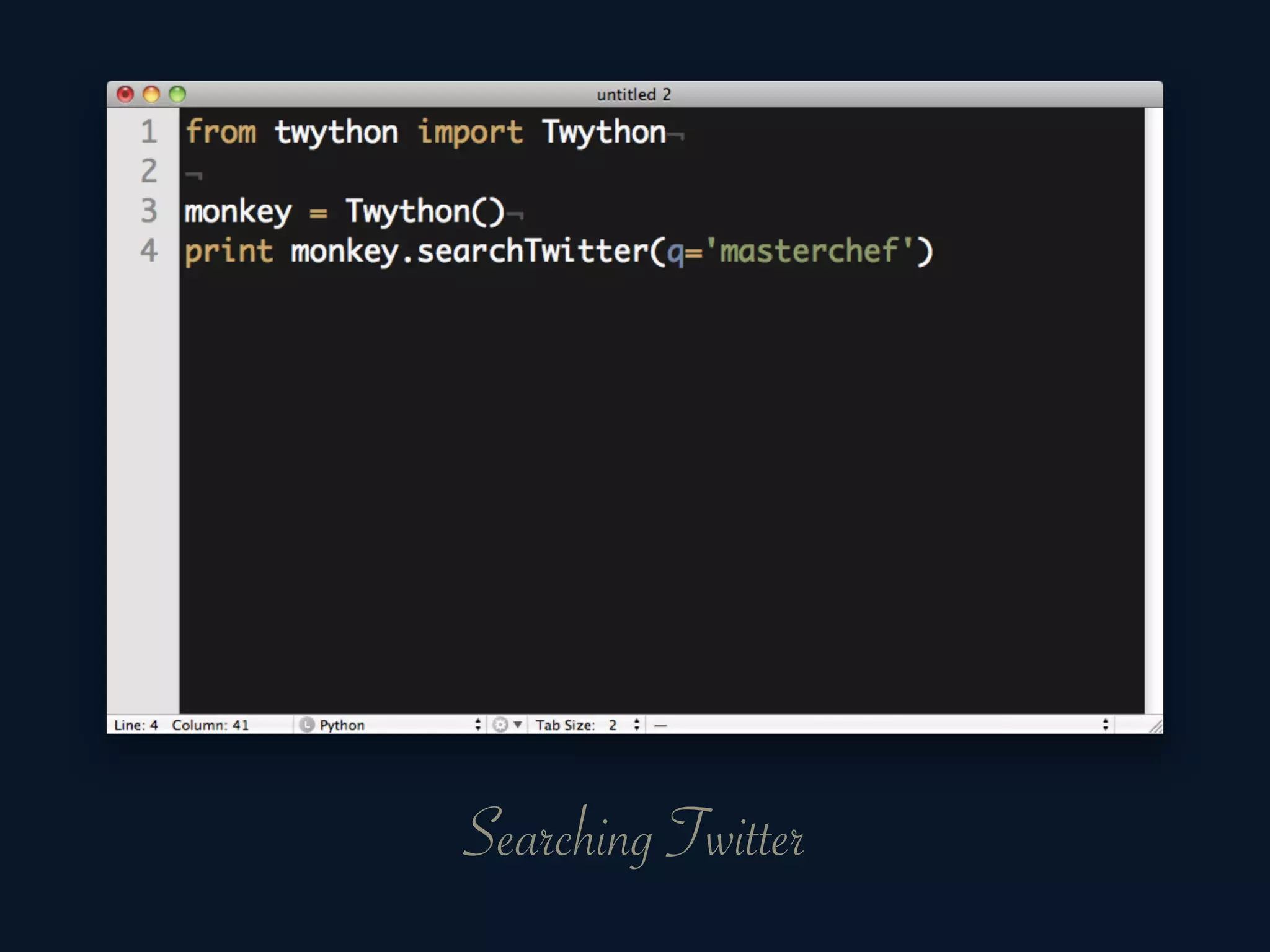
Task: Click the language 'L' icon beside Python
Action: pos(306,725)
